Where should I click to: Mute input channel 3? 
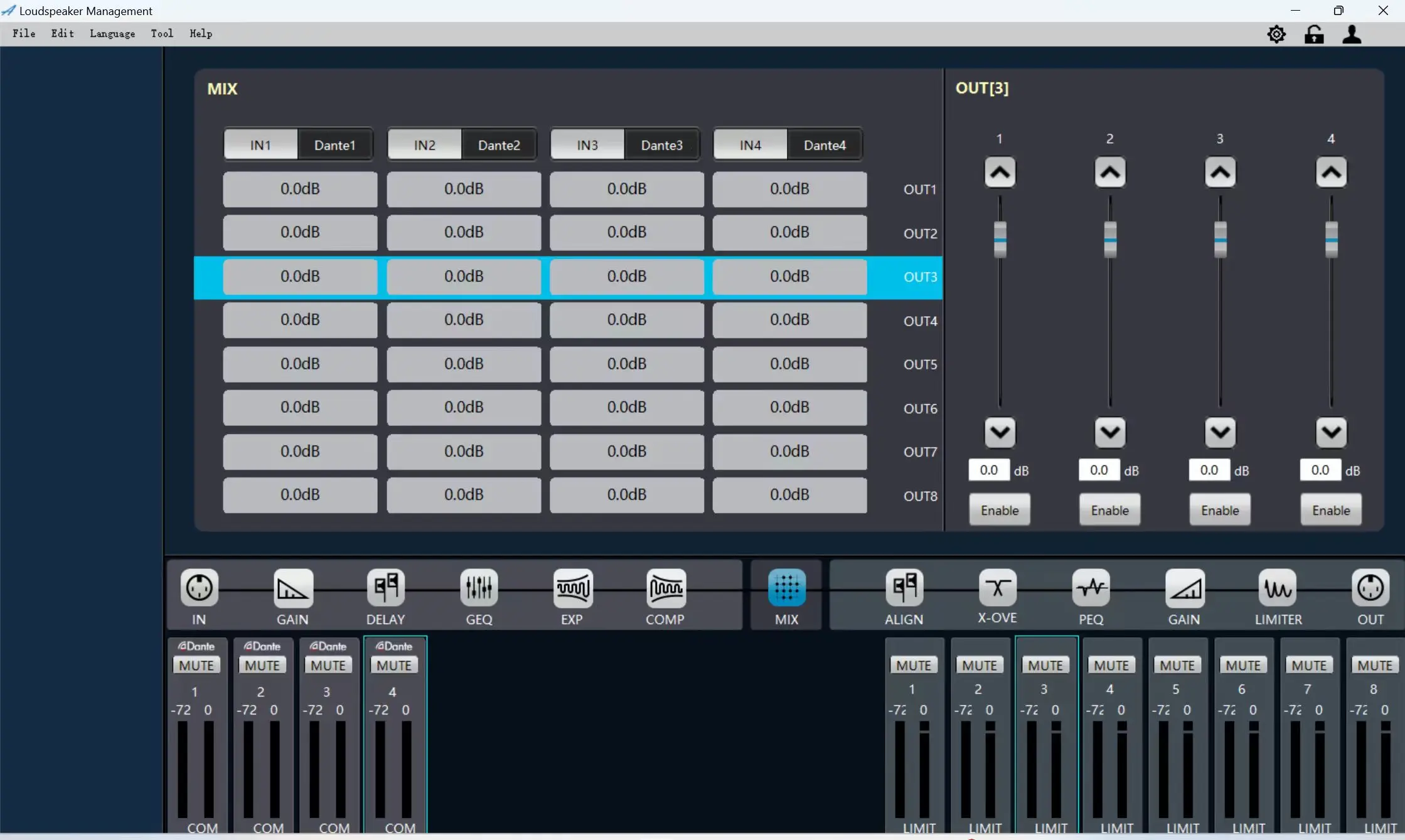pyautogui.click(x=328, y=665)
